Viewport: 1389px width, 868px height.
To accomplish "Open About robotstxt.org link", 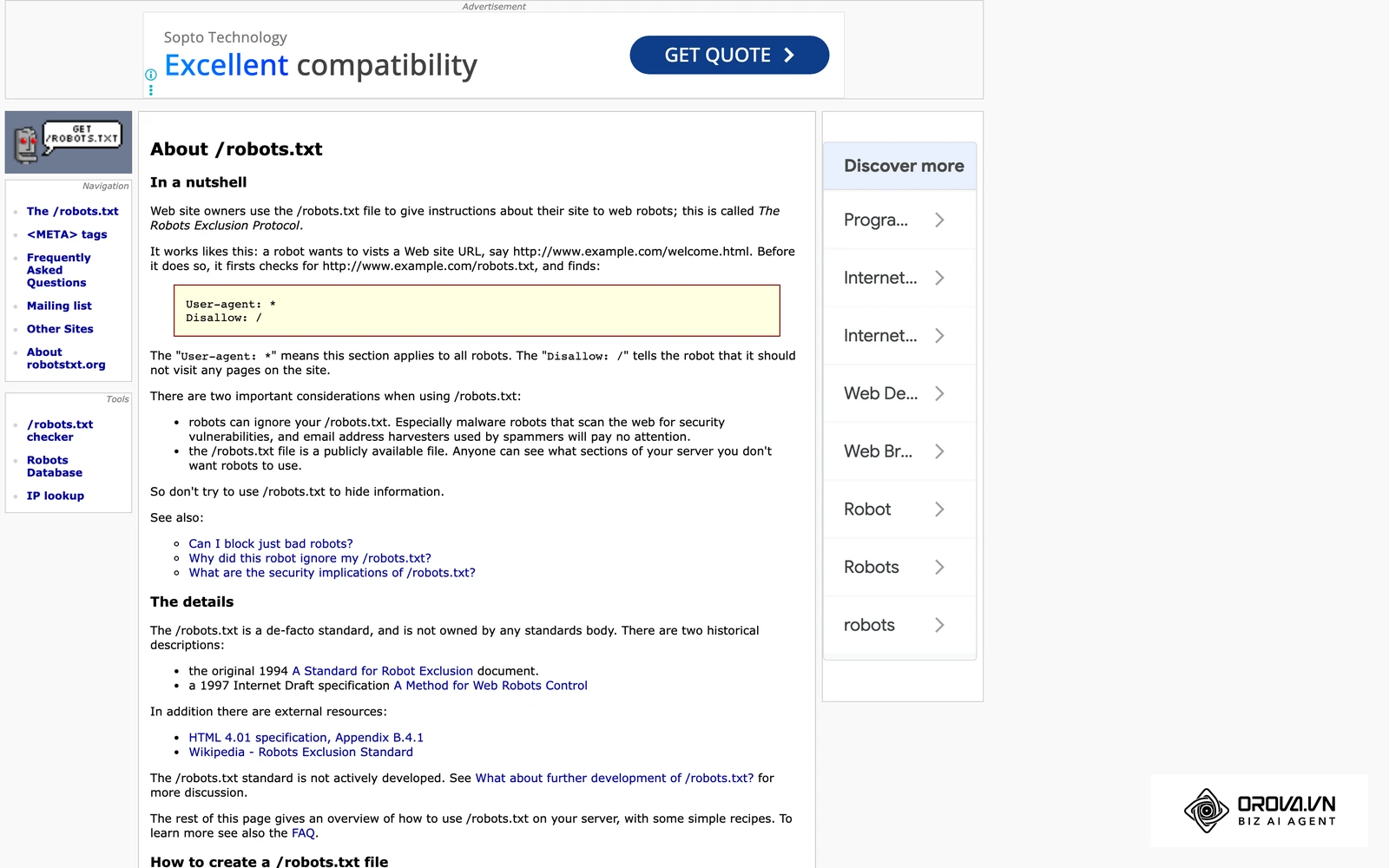I will 66,358.
